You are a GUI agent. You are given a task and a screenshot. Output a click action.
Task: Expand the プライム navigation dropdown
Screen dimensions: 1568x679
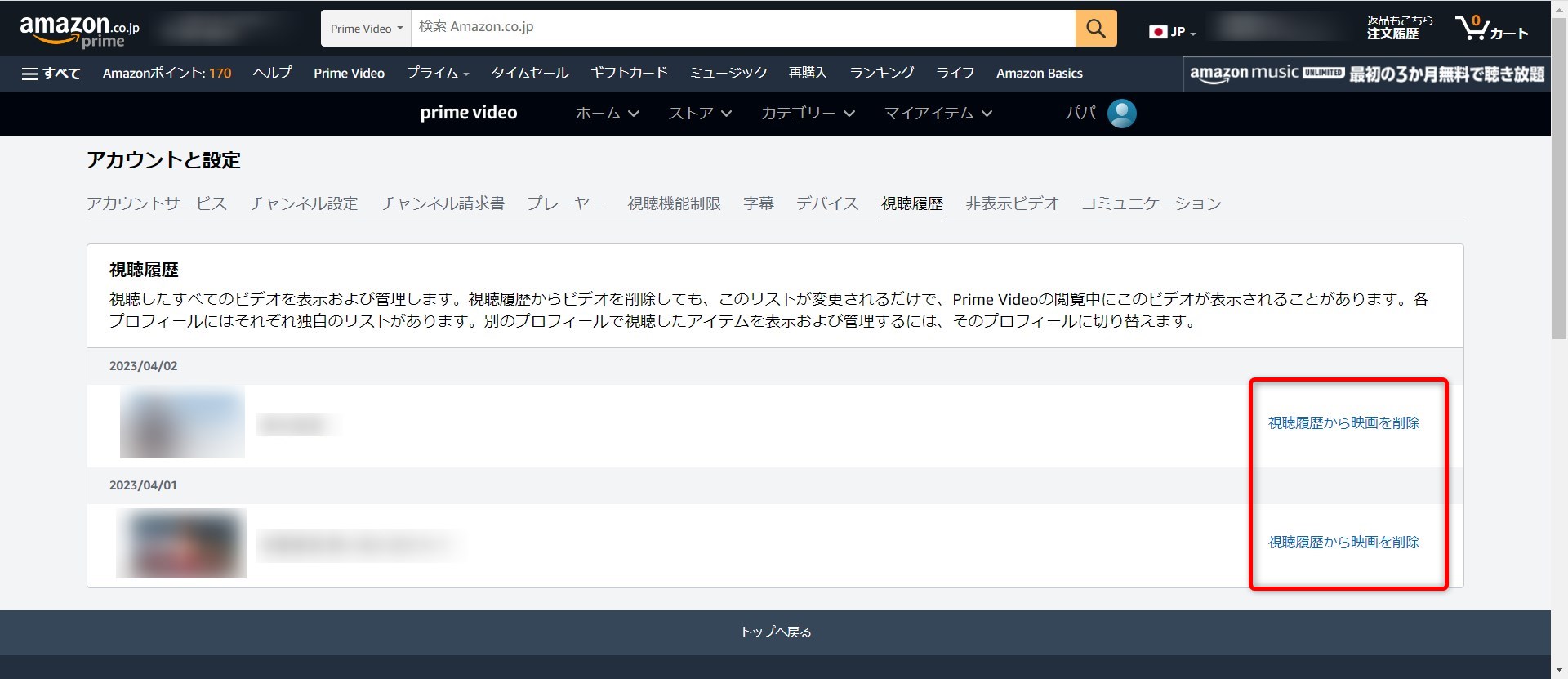tap(438, 74)
